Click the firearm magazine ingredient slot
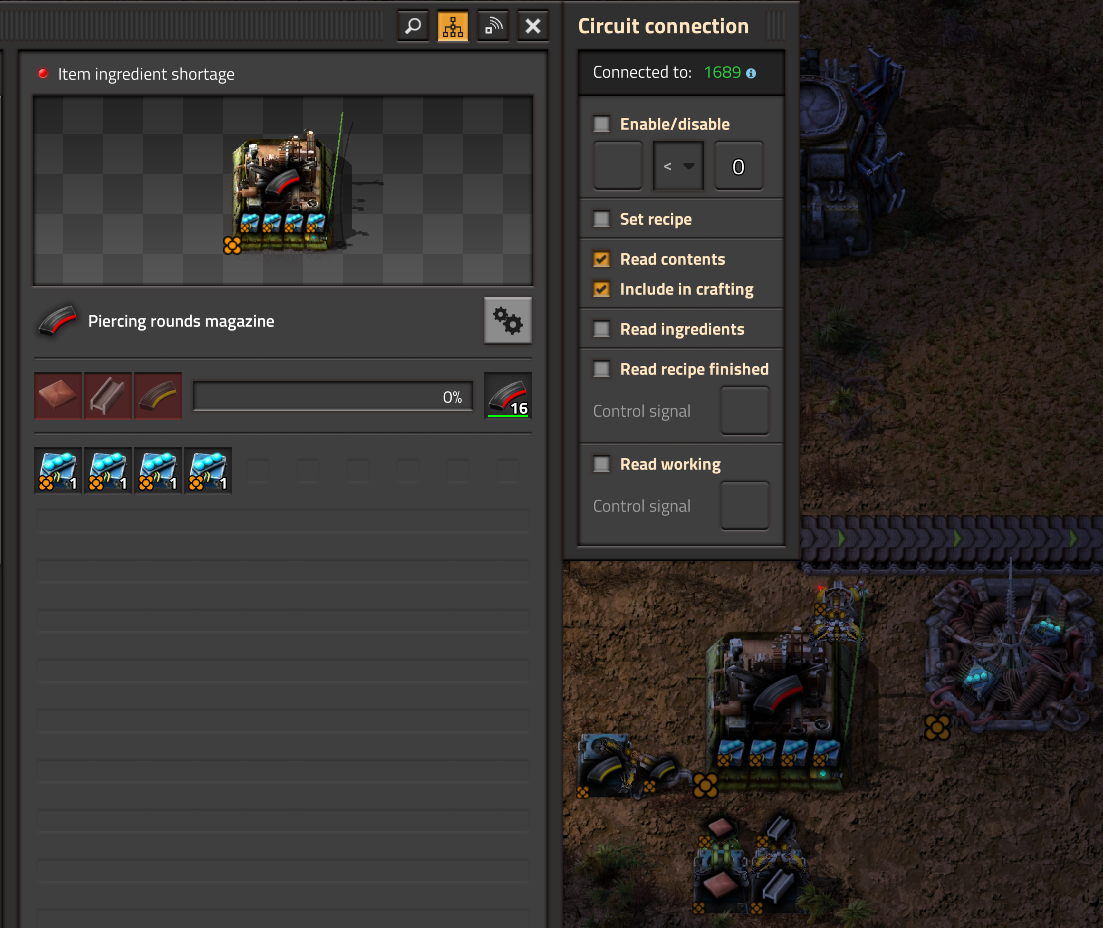The height and width of the screenshot is (928, 1103). pos(158,396)
